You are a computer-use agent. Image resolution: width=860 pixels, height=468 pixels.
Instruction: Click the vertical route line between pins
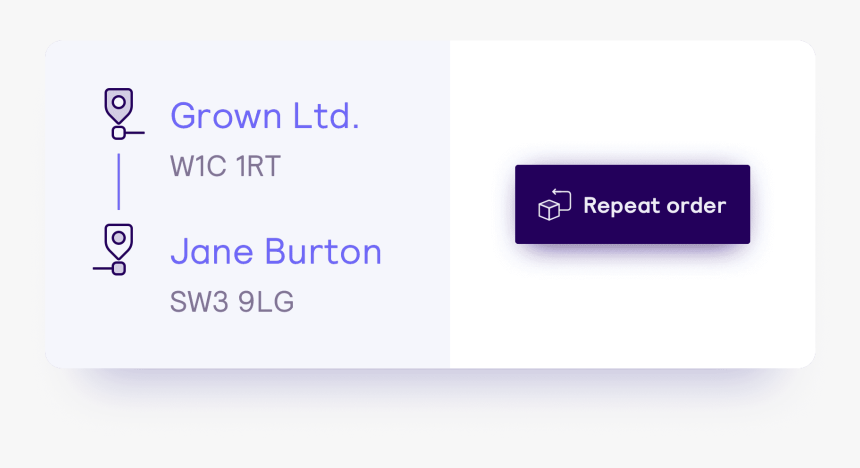tap(118, 182)
